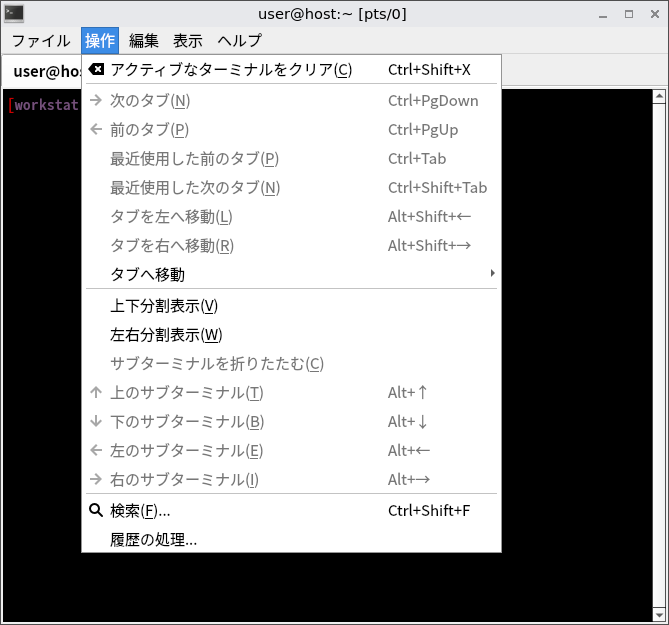
Task: Open the ファイル menu
Action: pos(41,41)
